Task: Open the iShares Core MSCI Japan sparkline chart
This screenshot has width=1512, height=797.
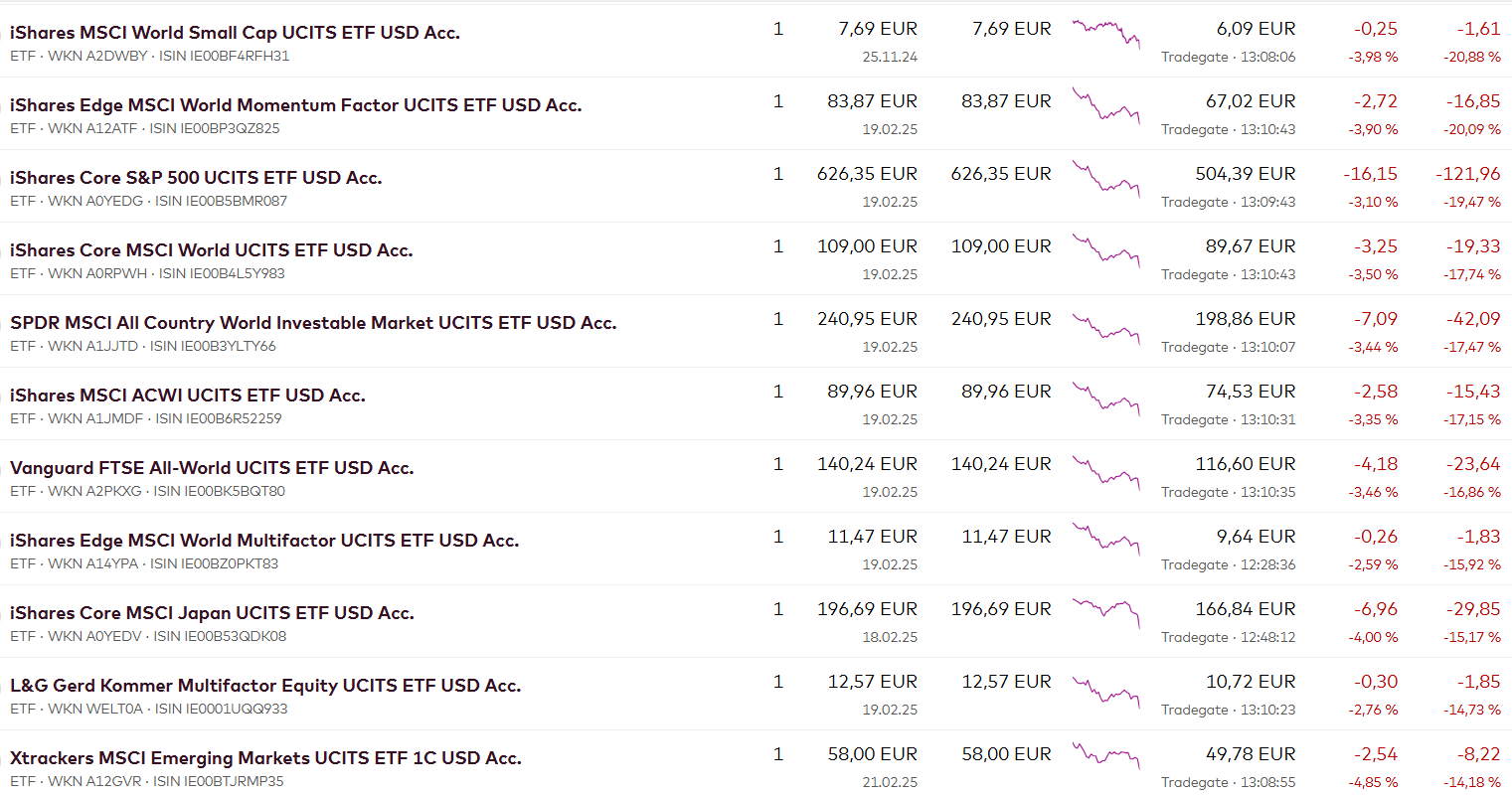Action: [x=1105, y=613]
